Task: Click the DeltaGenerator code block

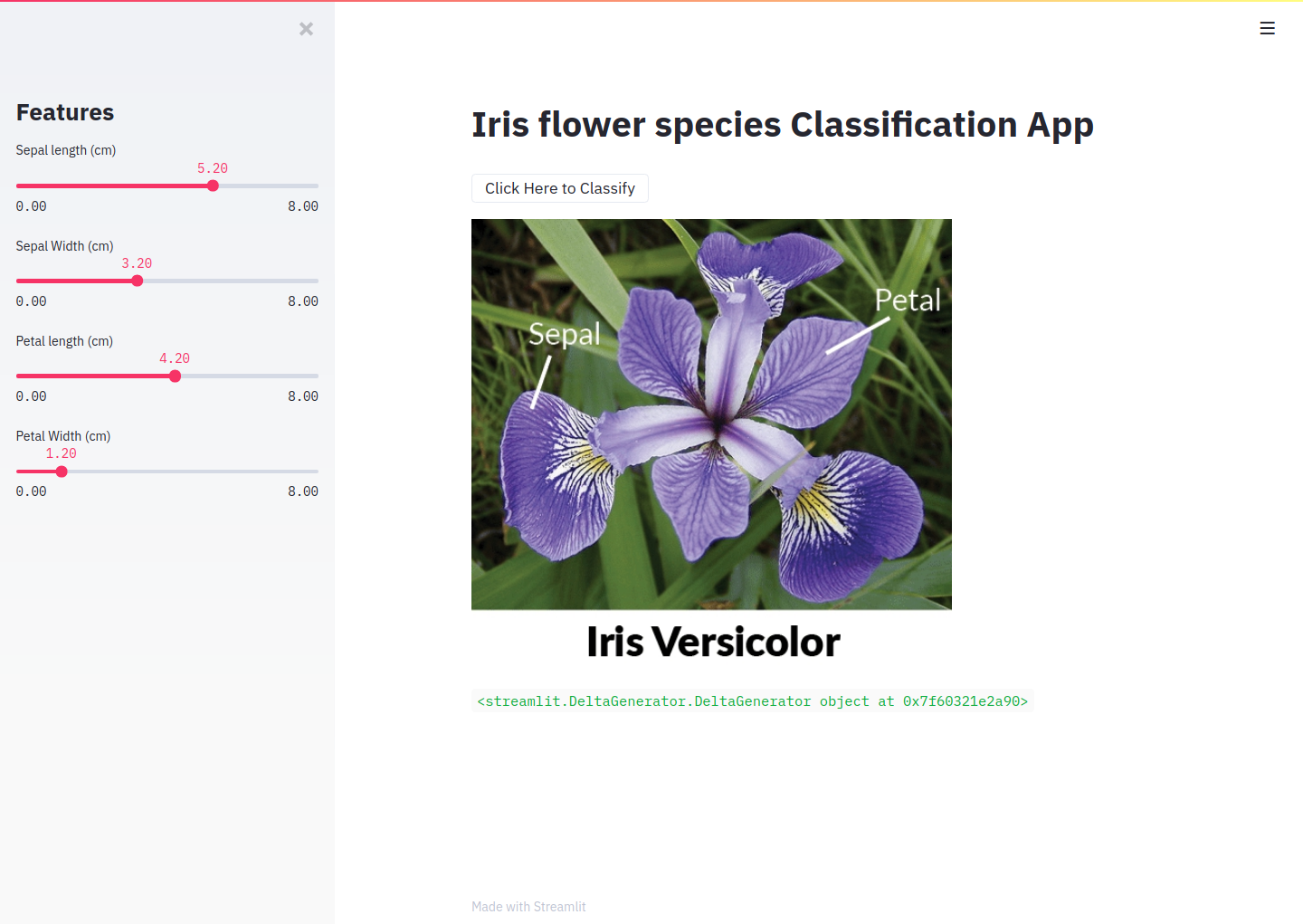Action: click(x=752, y=700)
